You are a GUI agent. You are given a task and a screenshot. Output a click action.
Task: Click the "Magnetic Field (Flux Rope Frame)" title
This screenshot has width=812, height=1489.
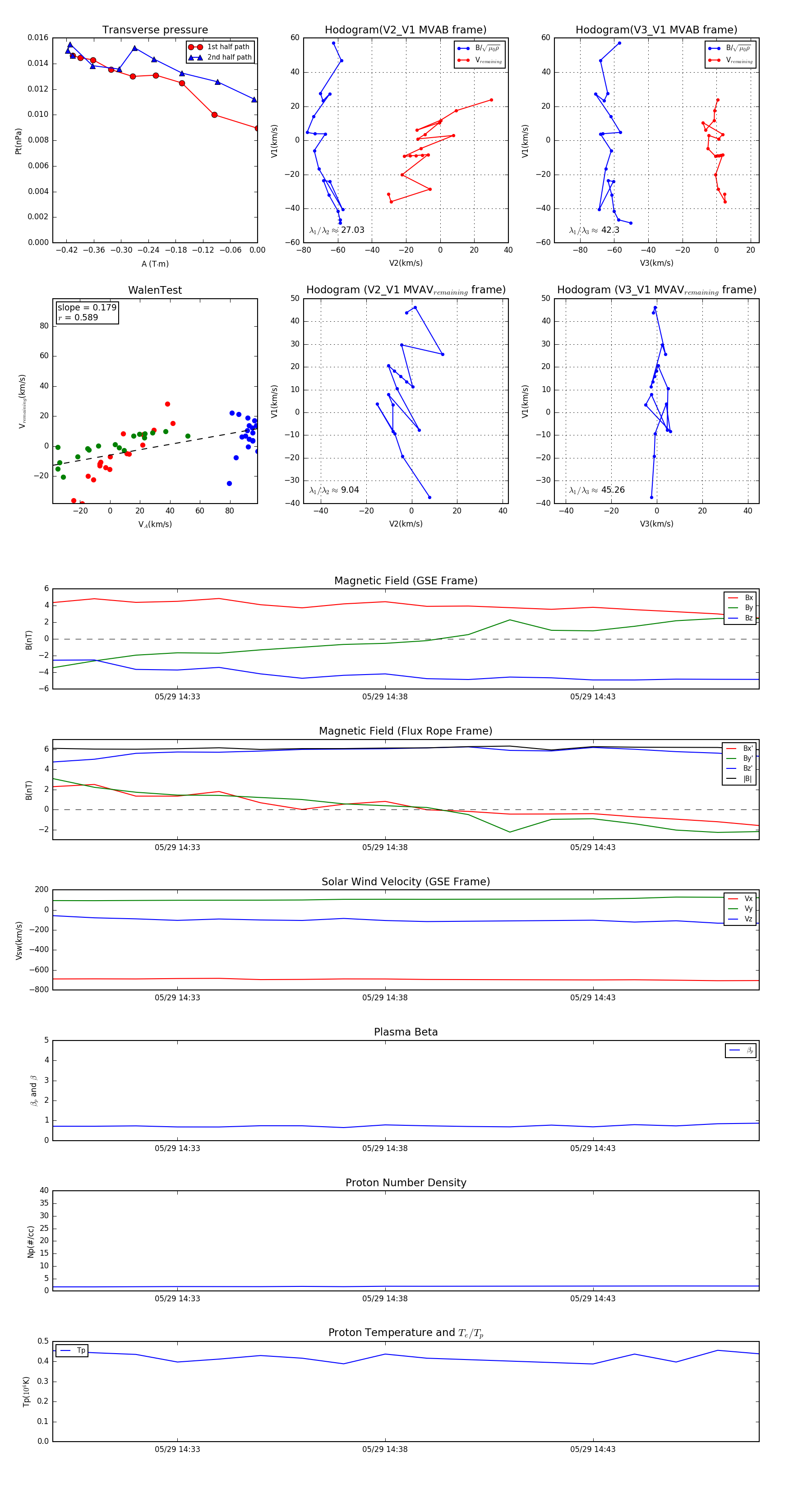click(406, 731)
